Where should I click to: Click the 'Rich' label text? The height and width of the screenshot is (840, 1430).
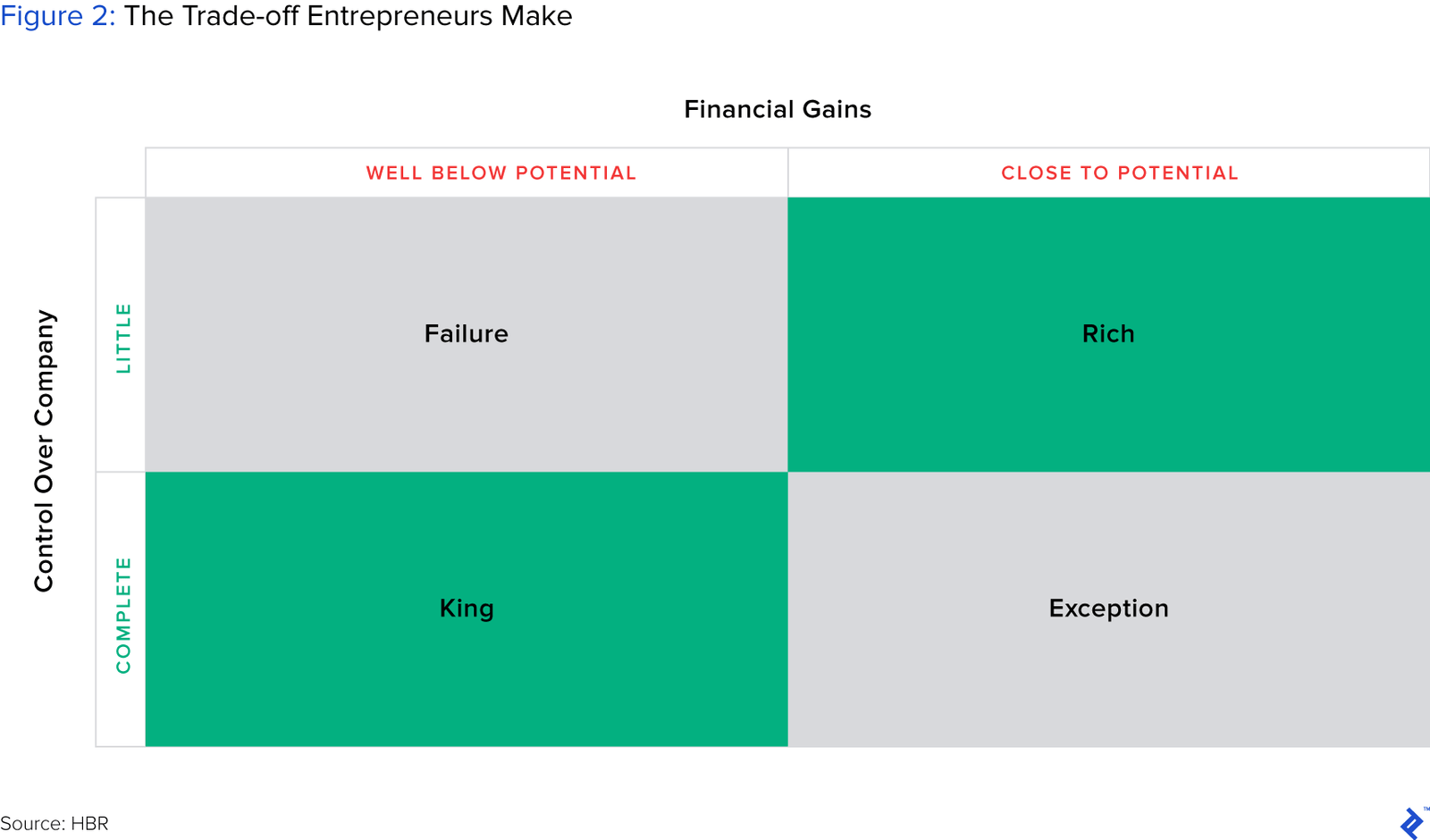[1108, 333]
